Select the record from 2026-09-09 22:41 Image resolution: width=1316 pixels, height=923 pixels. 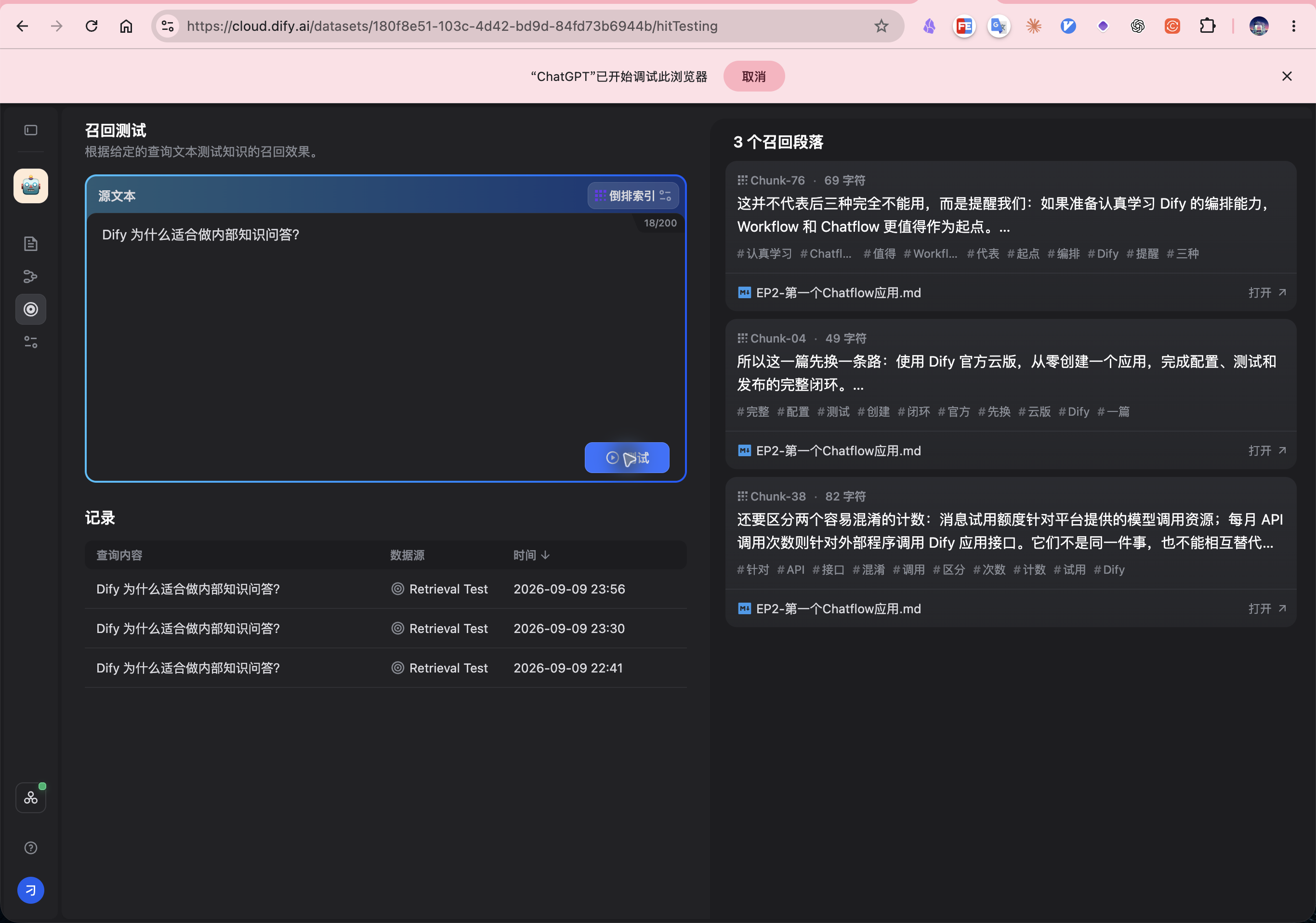click(386, 668)
